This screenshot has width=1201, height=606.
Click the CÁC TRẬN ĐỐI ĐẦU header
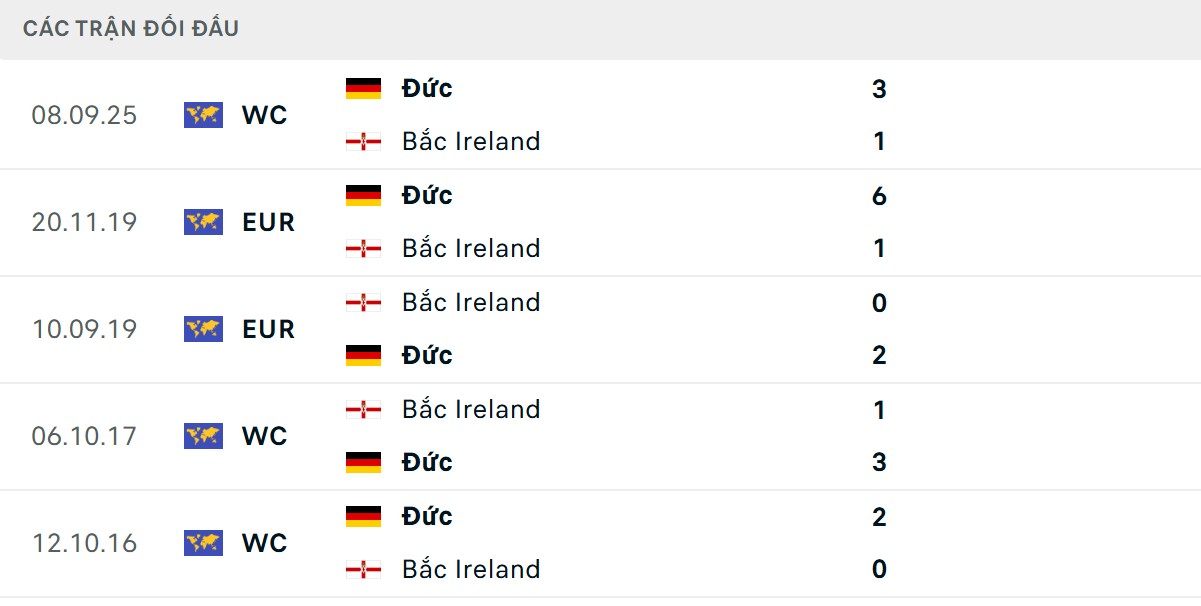point(131,28)
